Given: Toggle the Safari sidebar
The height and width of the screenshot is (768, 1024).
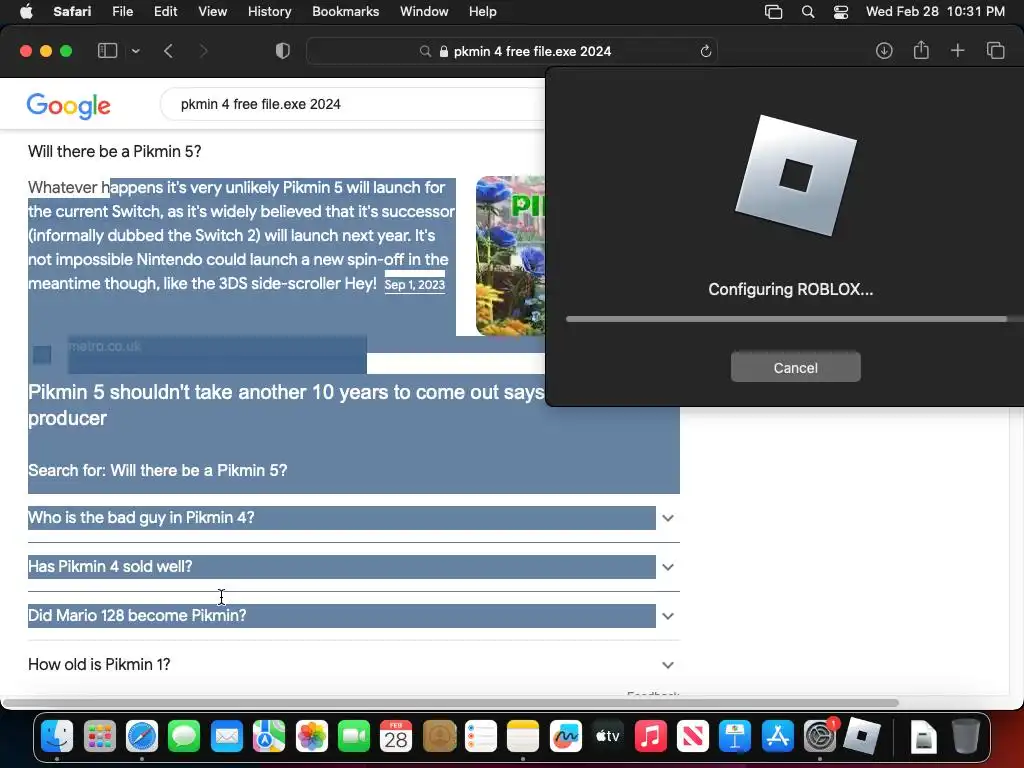Looking at the screenshot, I should tap(107, 51).
